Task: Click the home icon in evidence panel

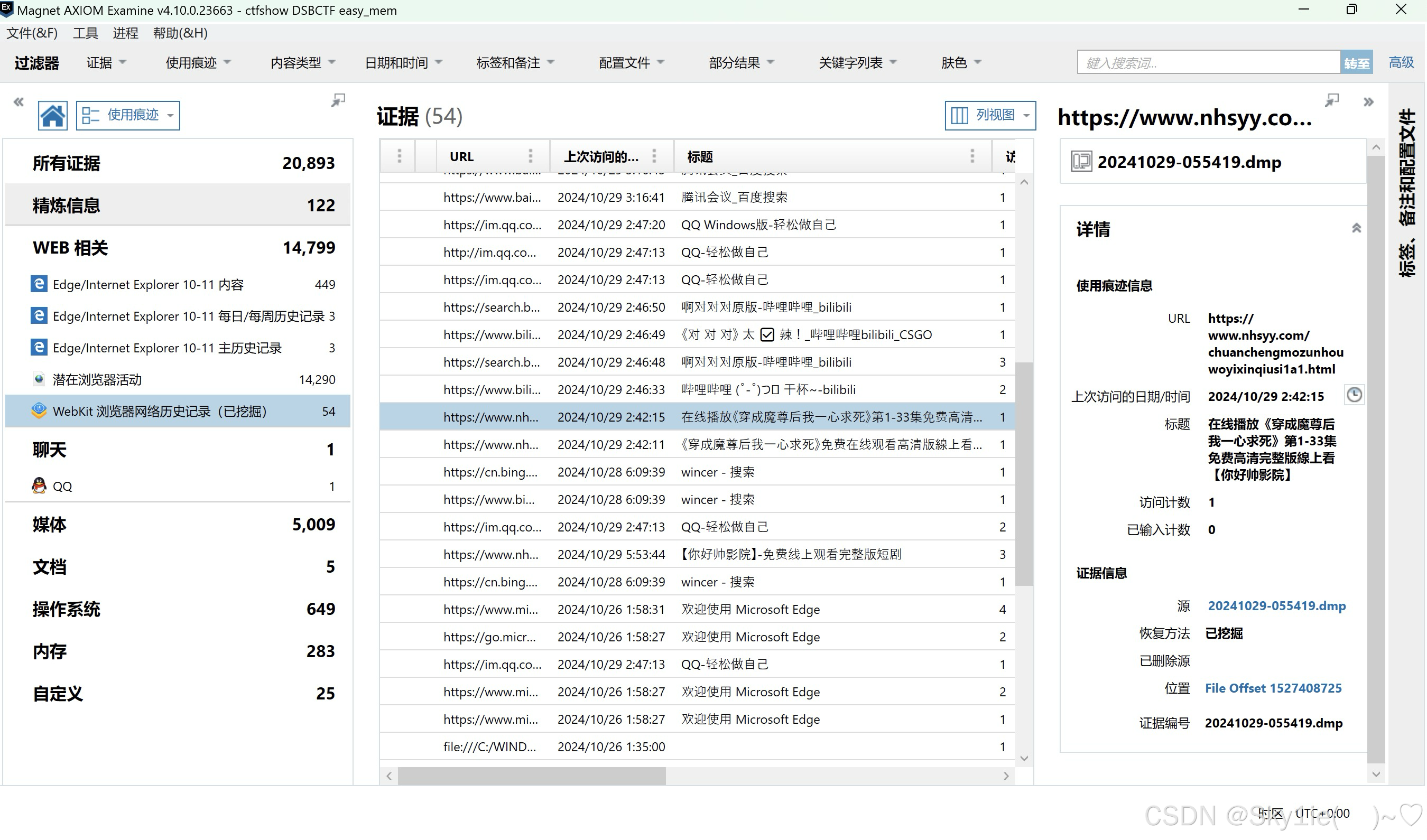Action: coord(53,116)
